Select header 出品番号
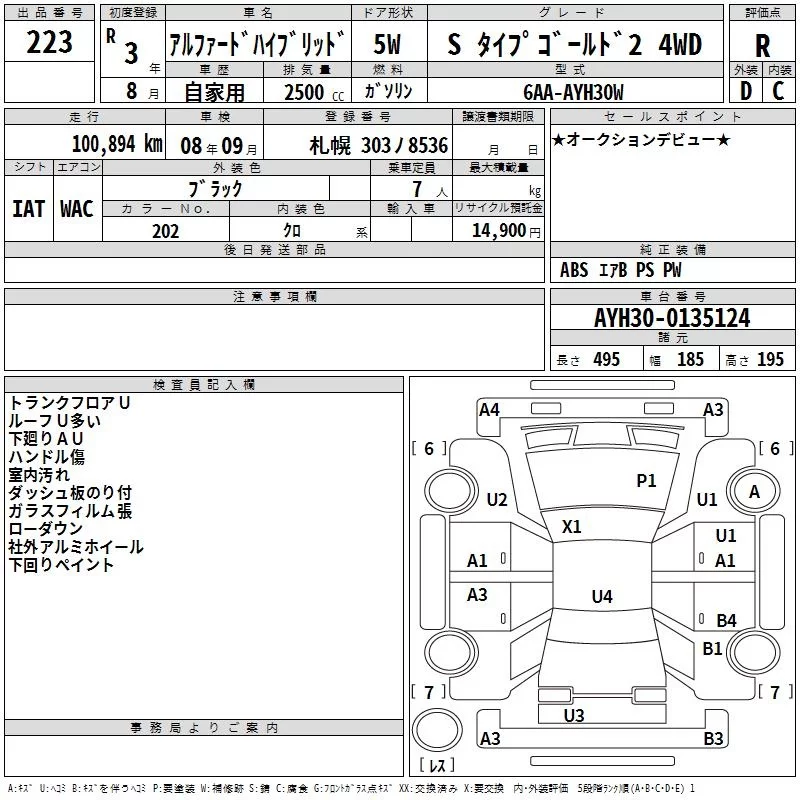800x800 pixels. pyautogui.click(x=49, y=13)
